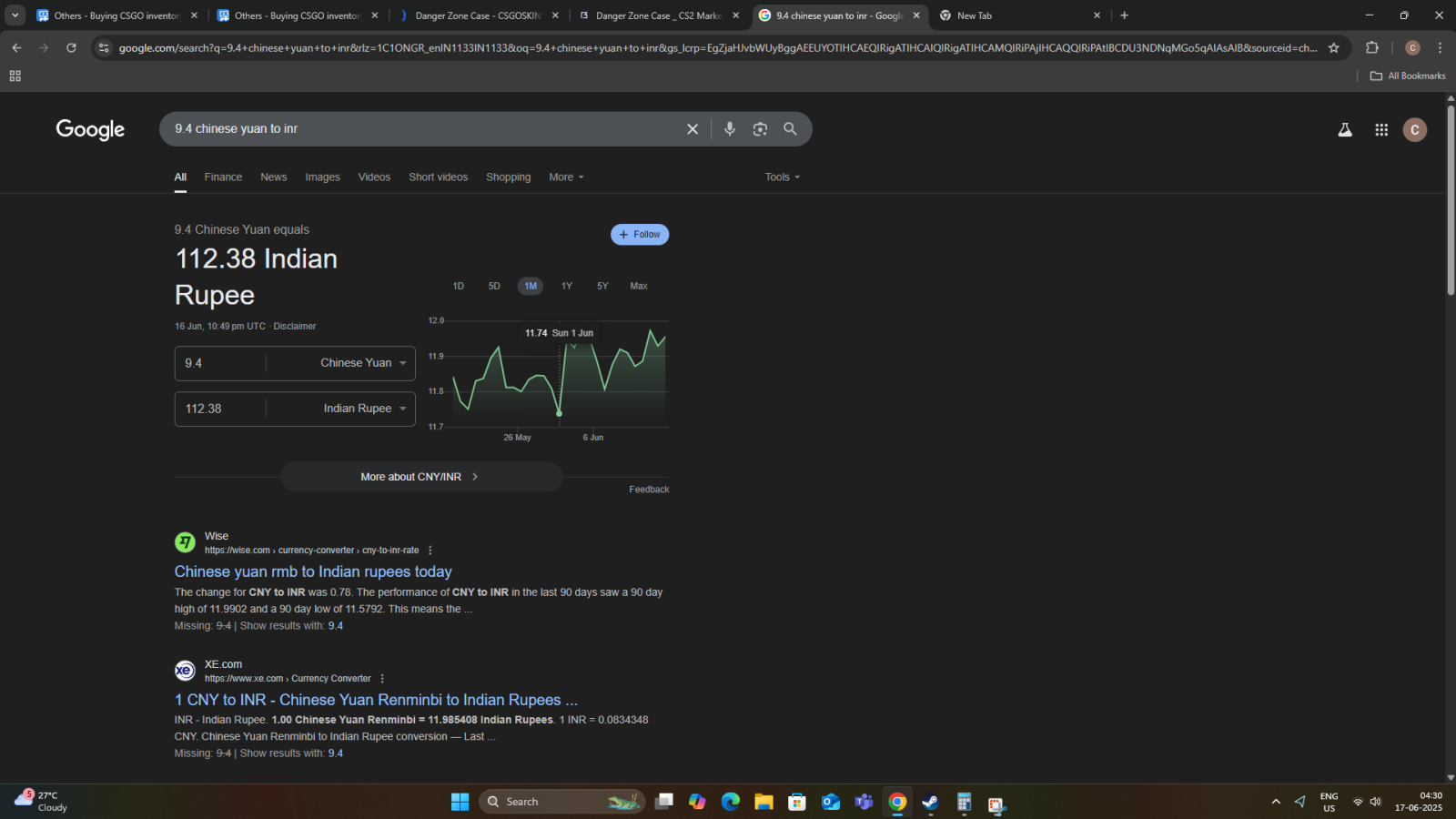Click the 1 Jun data point on chart
The height and width of the screenshot is (819, 1456).
point(559,413)
